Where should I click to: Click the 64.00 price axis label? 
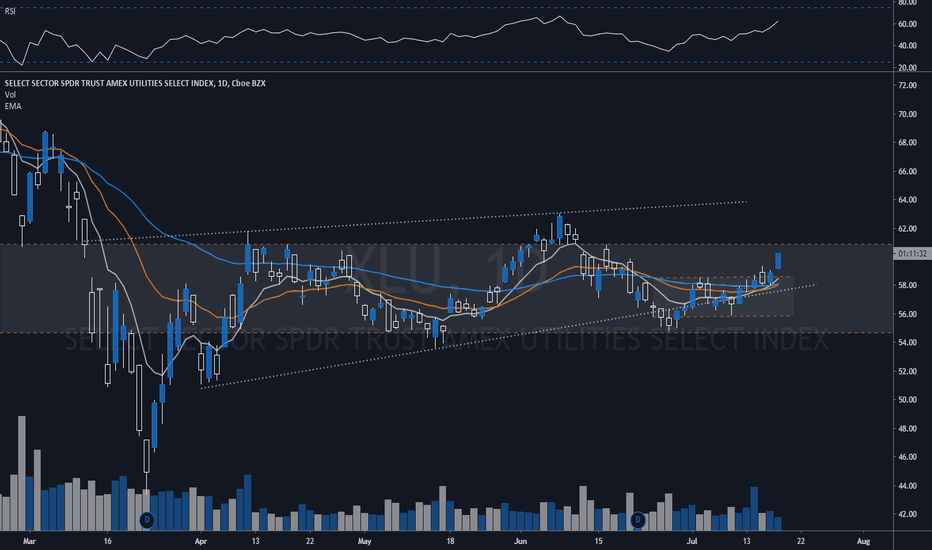(907, 200)
